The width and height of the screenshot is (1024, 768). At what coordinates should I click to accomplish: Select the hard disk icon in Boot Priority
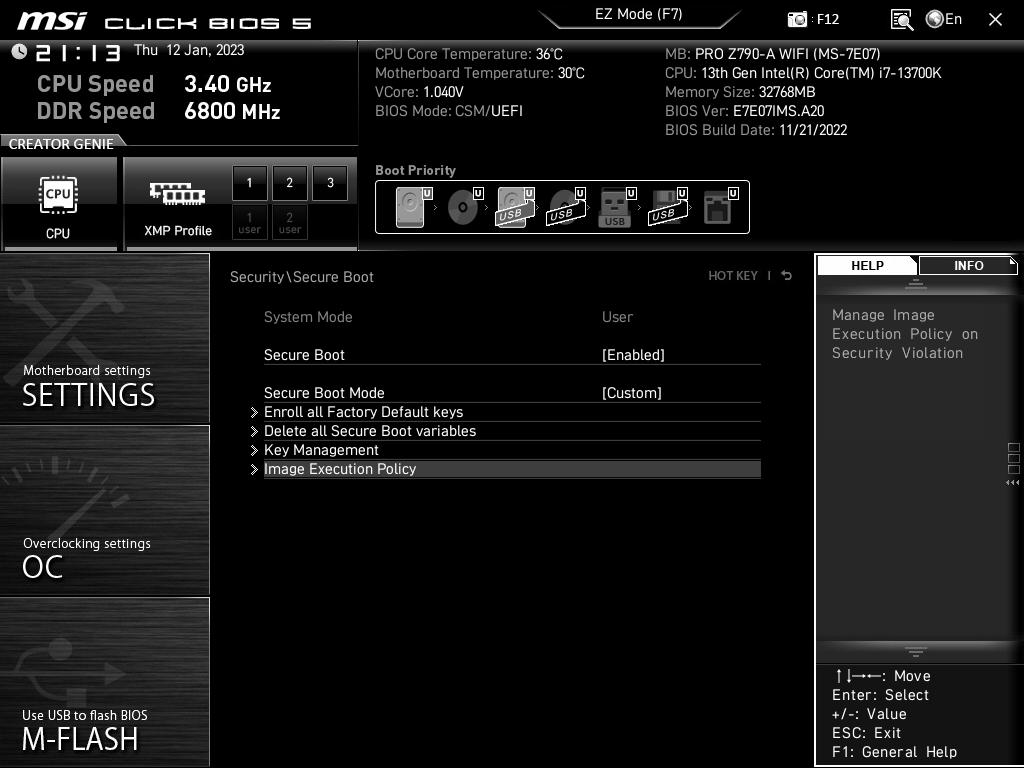pyautogui.click(x=410, y=206)
